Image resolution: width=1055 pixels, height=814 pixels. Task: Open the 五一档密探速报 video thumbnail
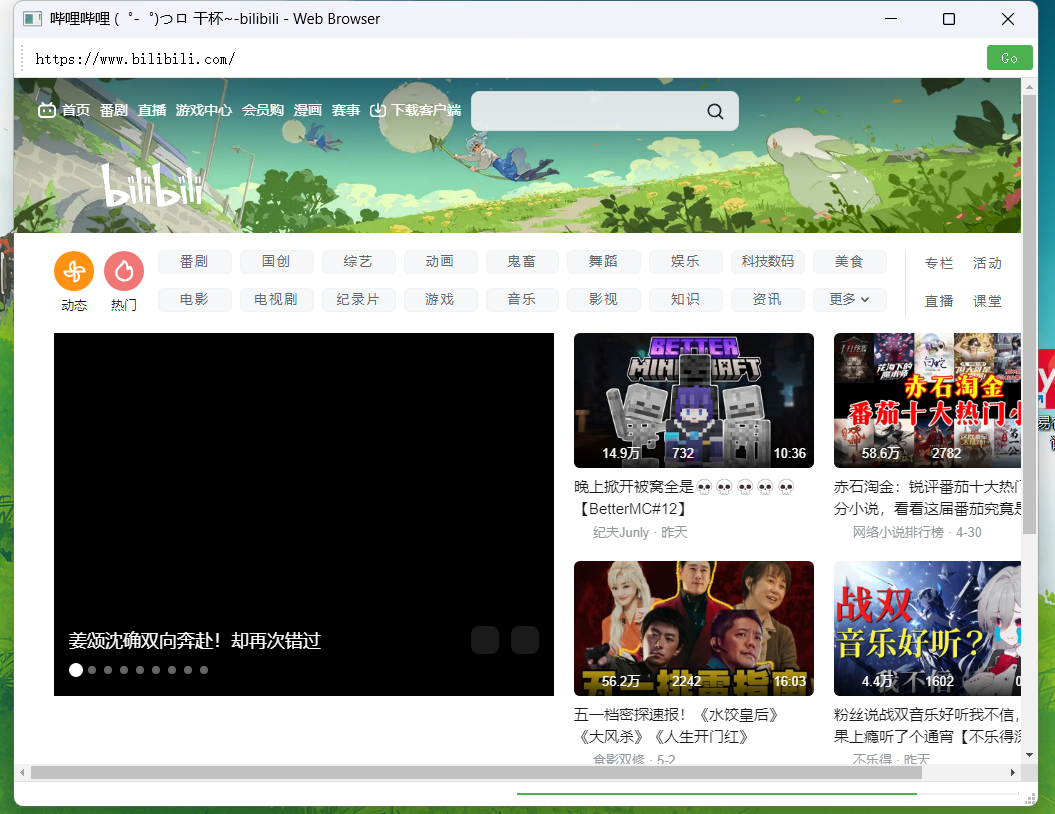(x=694, y=628)
